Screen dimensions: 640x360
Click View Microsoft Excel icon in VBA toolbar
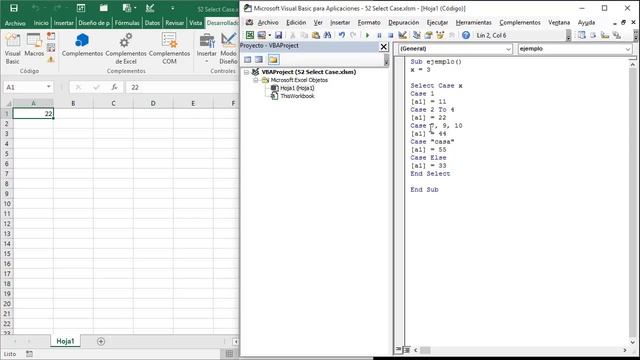point(250,36)
